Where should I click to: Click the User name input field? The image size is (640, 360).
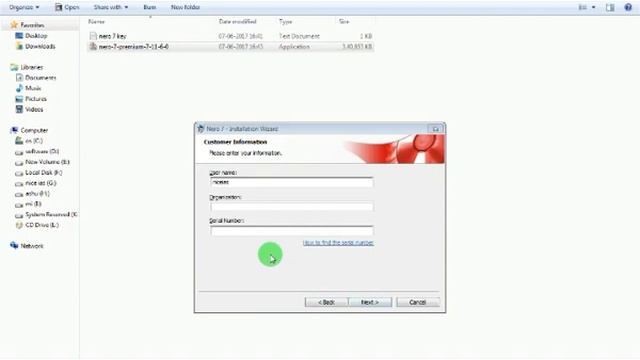pyautogui.click(x=291, y=182)
